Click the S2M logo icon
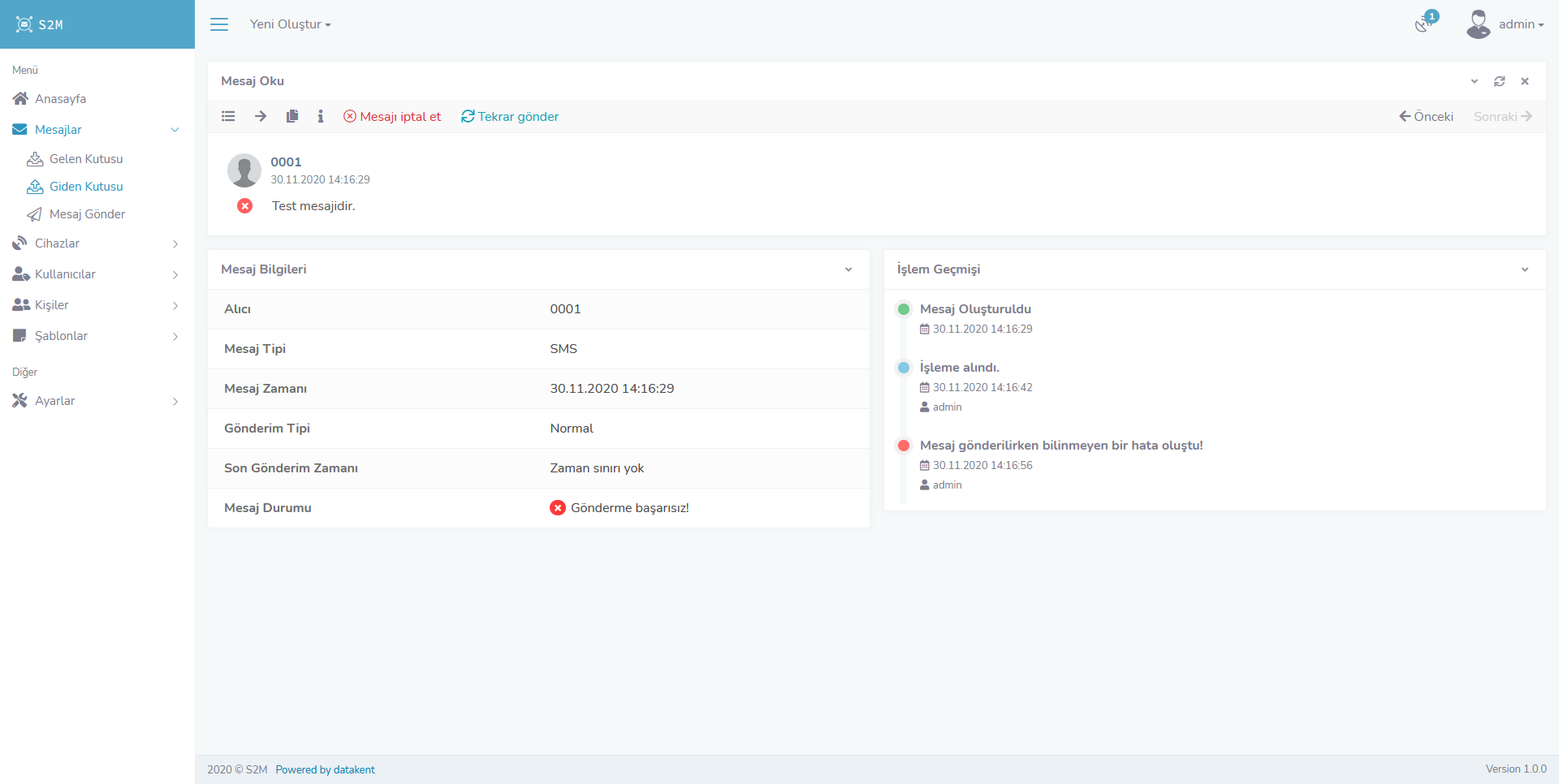This screenshot has width=1559, height=784. tap(24, 24)
